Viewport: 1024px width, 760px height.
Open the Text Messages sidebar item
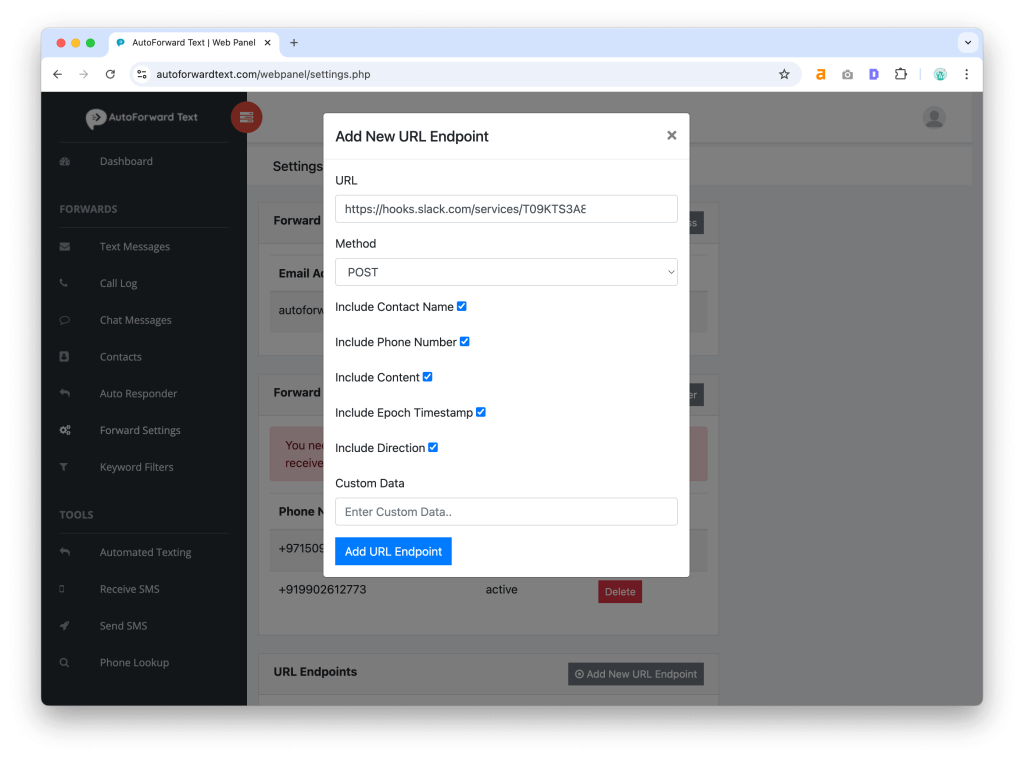point(135,247)
